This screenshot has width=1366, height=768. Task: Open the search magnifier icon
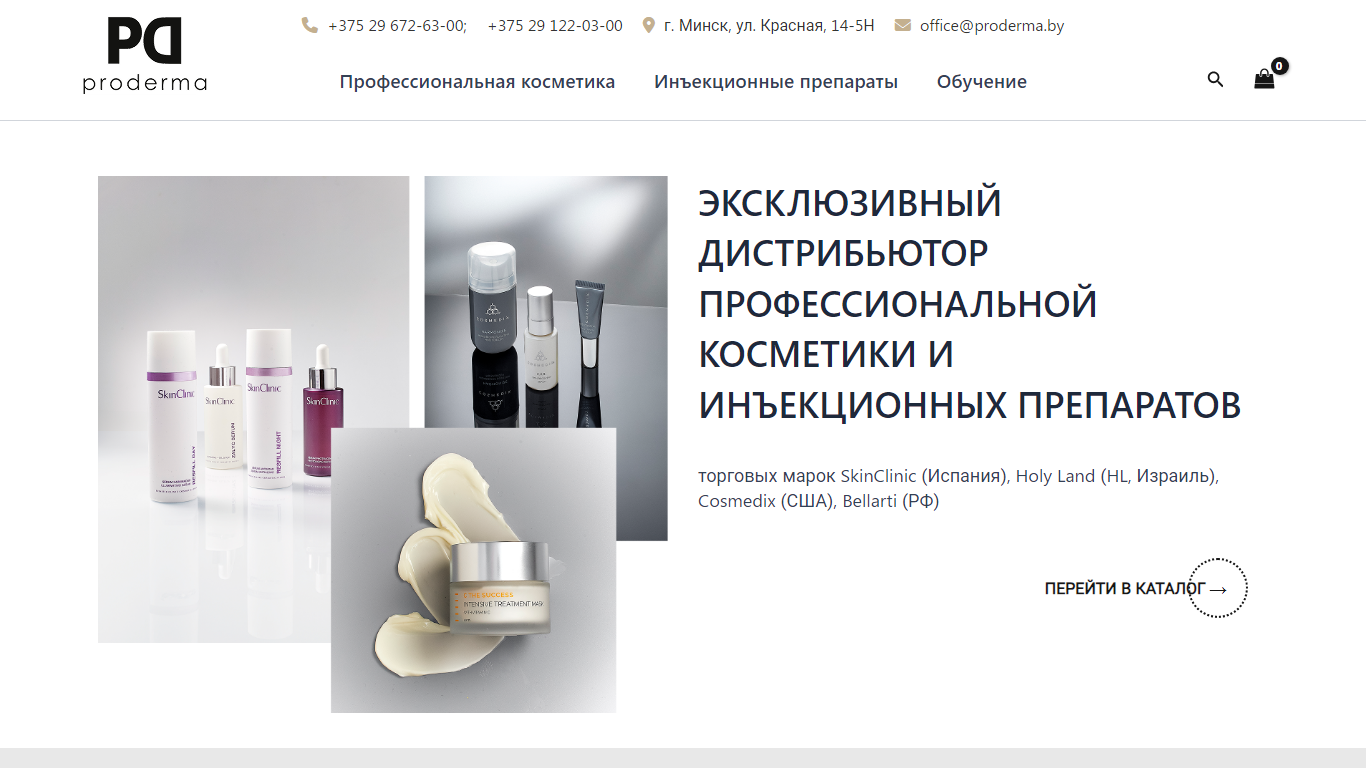point(1215,79)
